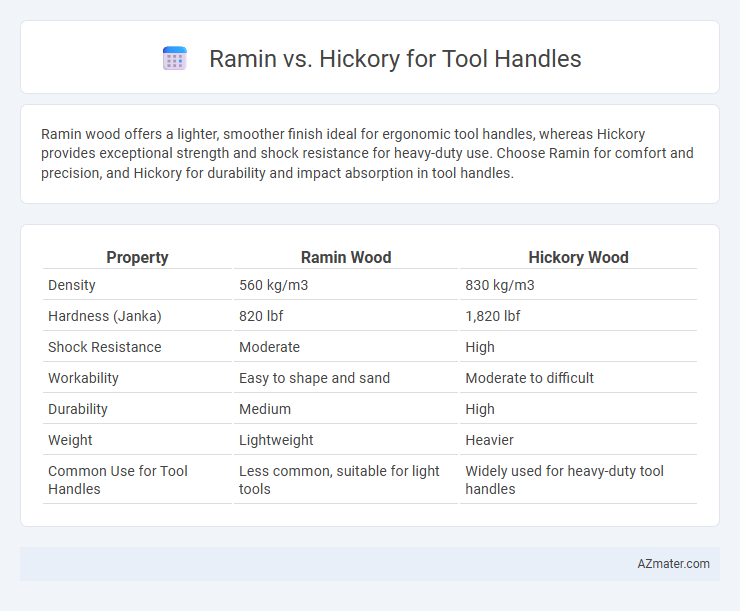Click the 'Moderate' shock resistance cell
This screenshot has width=740, height=611.
(x=269, y=347)
